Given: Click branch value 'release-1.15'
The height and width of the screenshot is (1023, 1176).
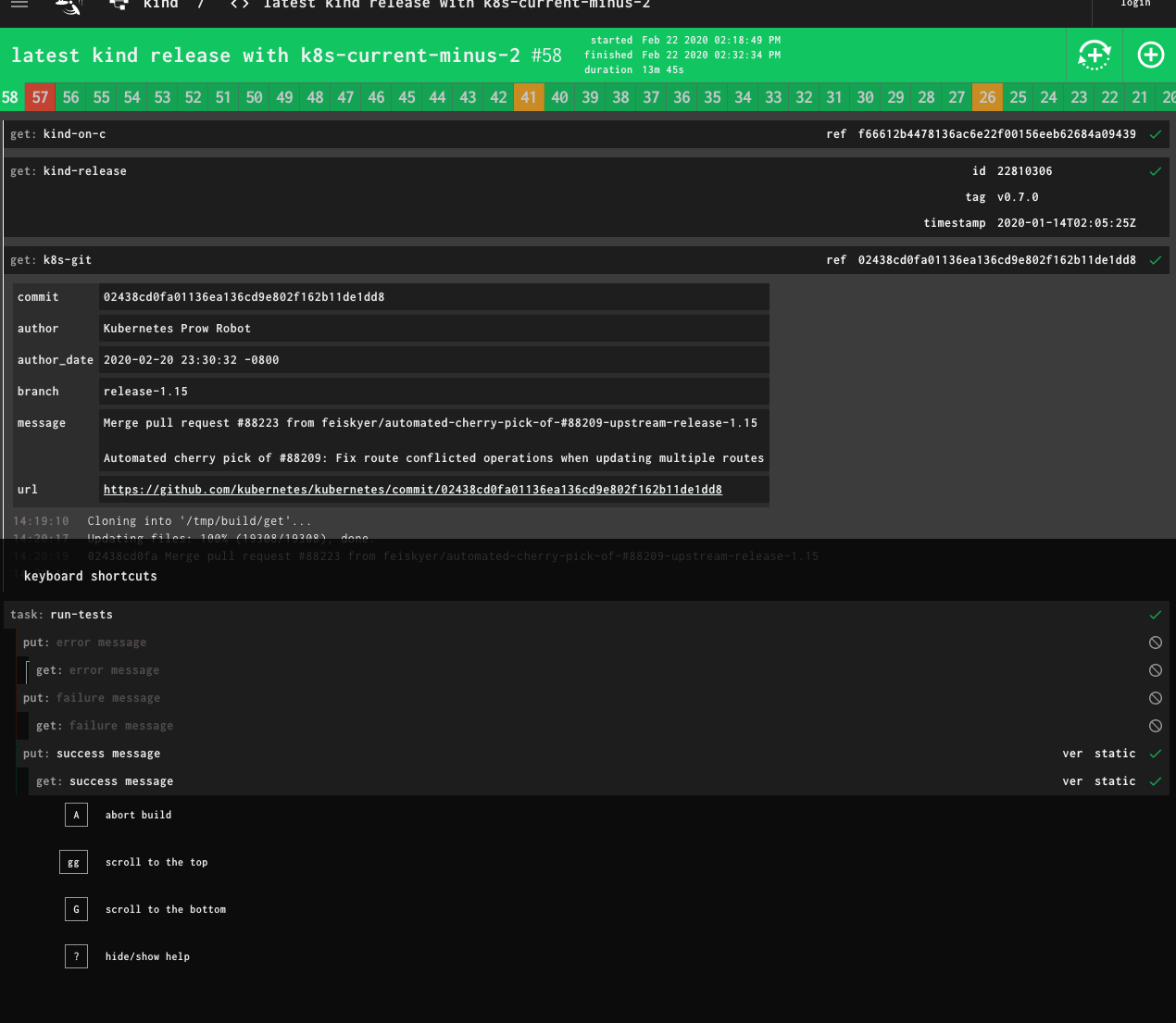Looking at the screenshot, I should (145, 392).
